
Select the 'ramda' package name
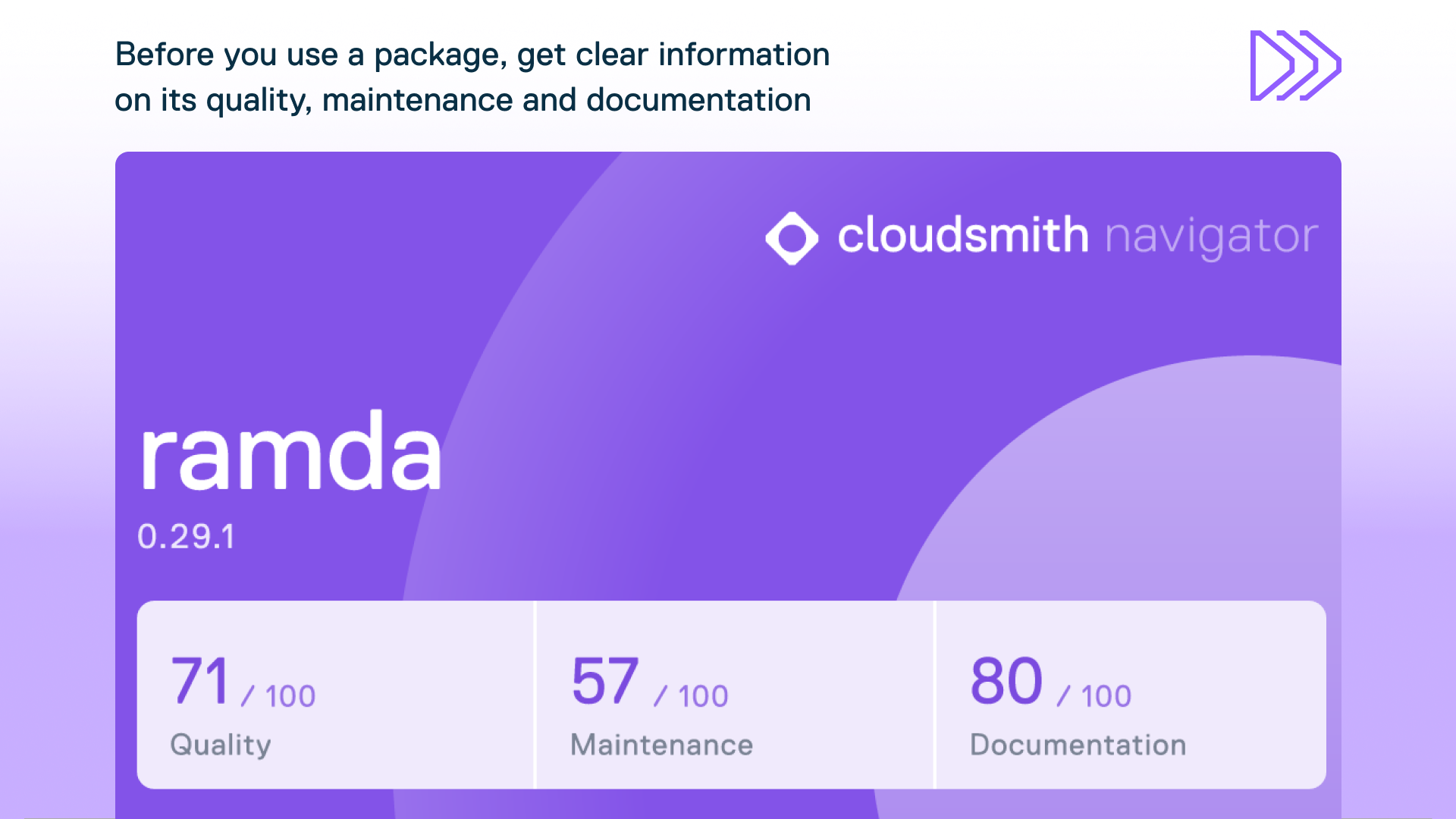[x=290, y=450]
